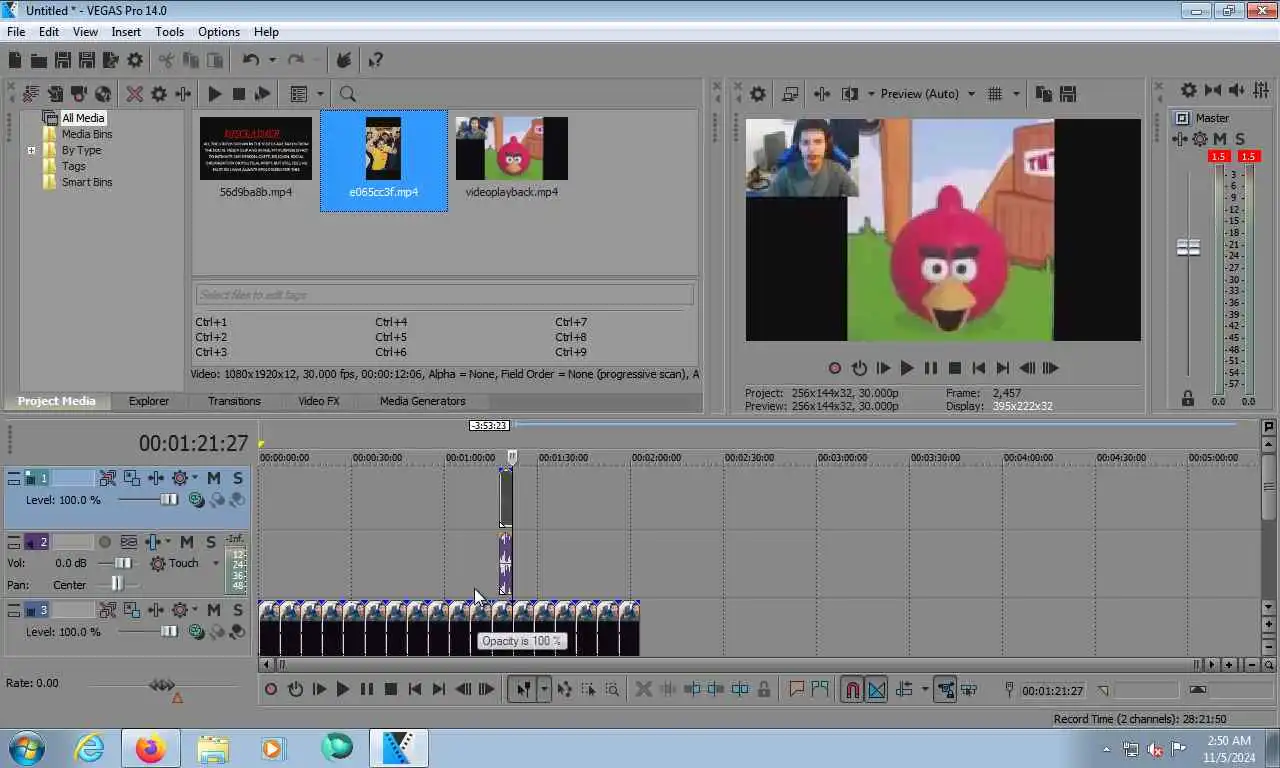Toggle Enable Snapping magnet button
This screenshot has height=768, width=1280.
851,689
